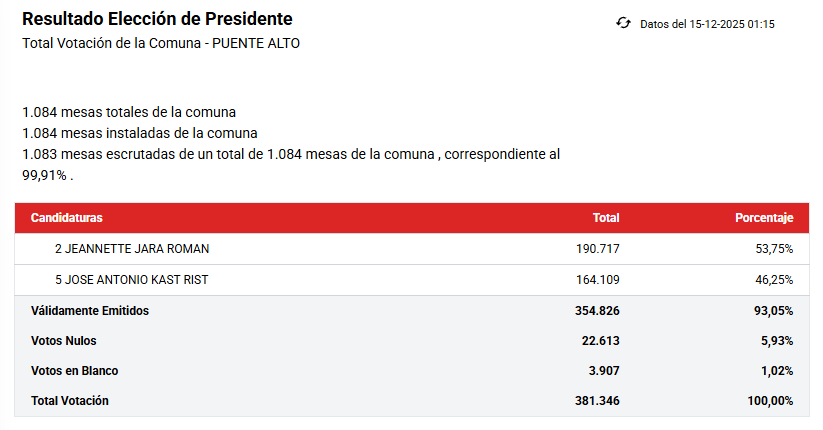Click the Total Votación row label

tap(70, 401)
